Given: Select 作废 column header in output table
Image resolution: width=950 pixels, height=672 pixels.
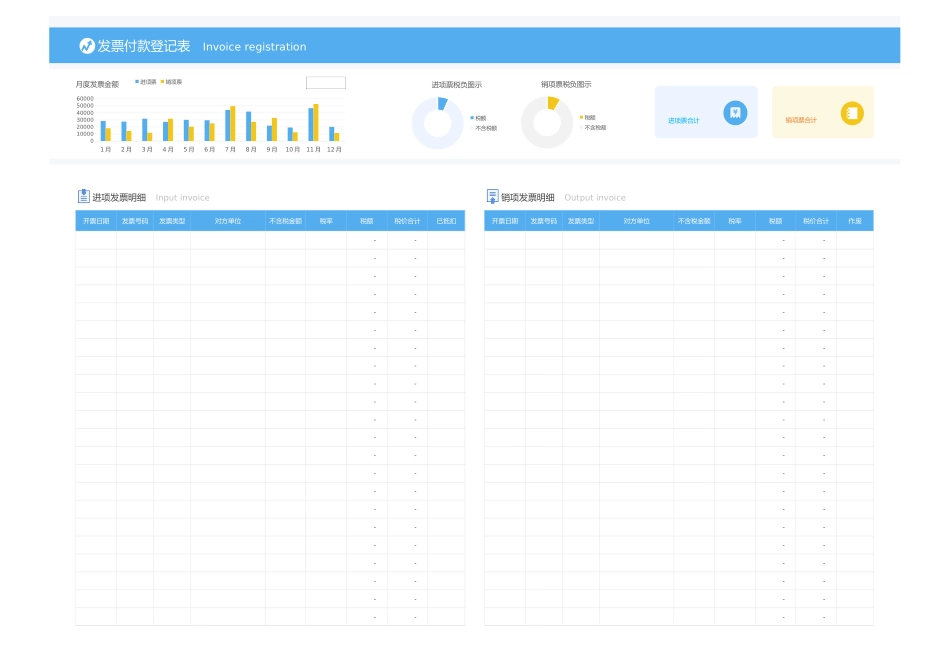Looking at the screenshot, I should (x=854, y=221).
